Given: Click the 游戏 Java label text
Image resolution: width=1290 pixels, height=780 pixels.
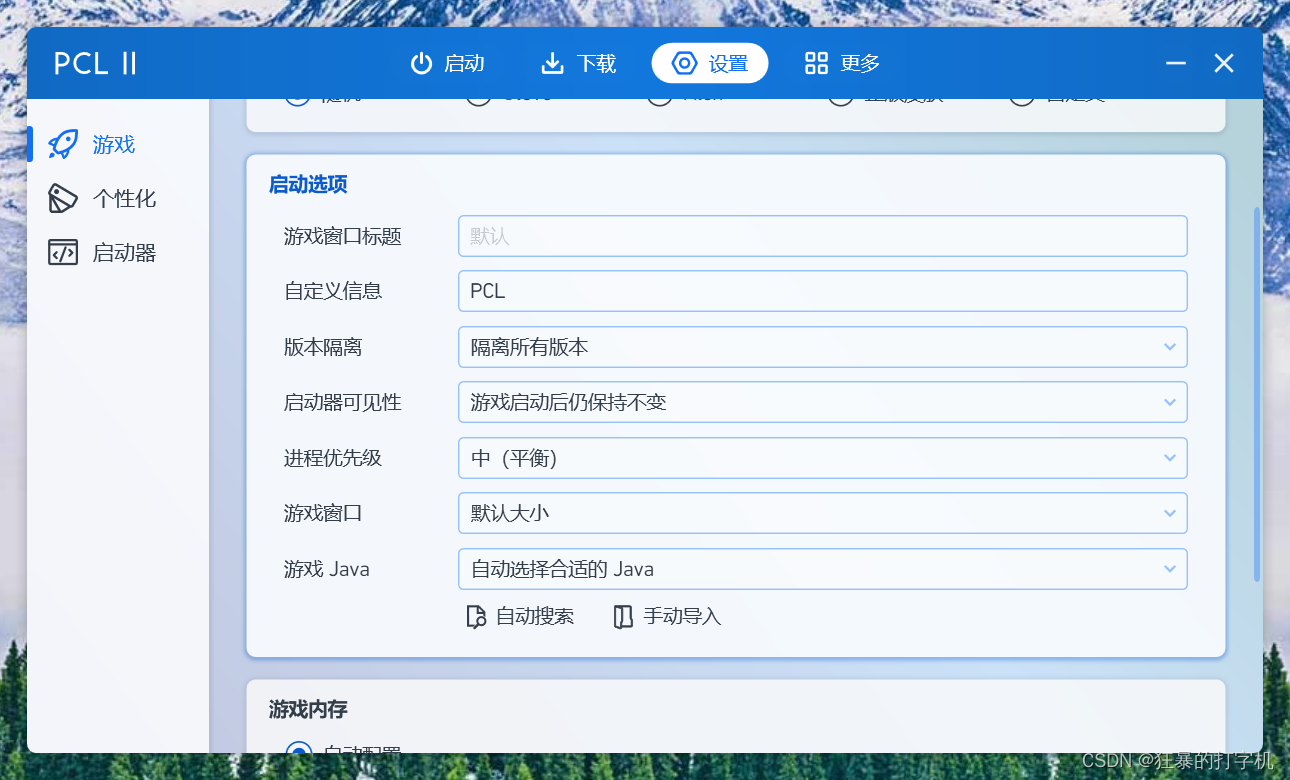Looking at the screenshot, I should (327, 569).
